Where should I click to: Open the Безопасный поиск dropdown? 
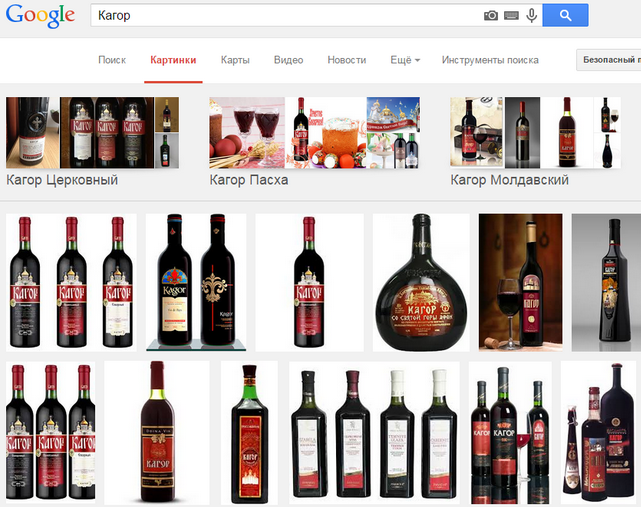click(x=609, y=60)
